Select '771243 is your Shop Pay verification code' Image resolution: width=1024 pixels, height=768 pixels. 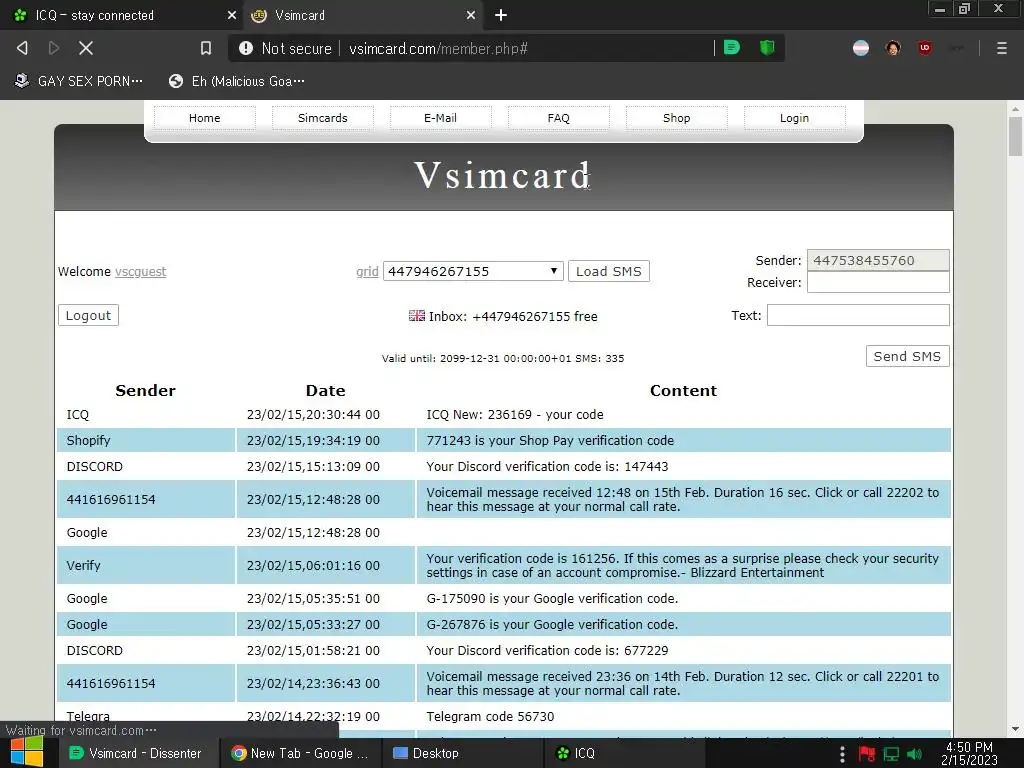point(550,440)
